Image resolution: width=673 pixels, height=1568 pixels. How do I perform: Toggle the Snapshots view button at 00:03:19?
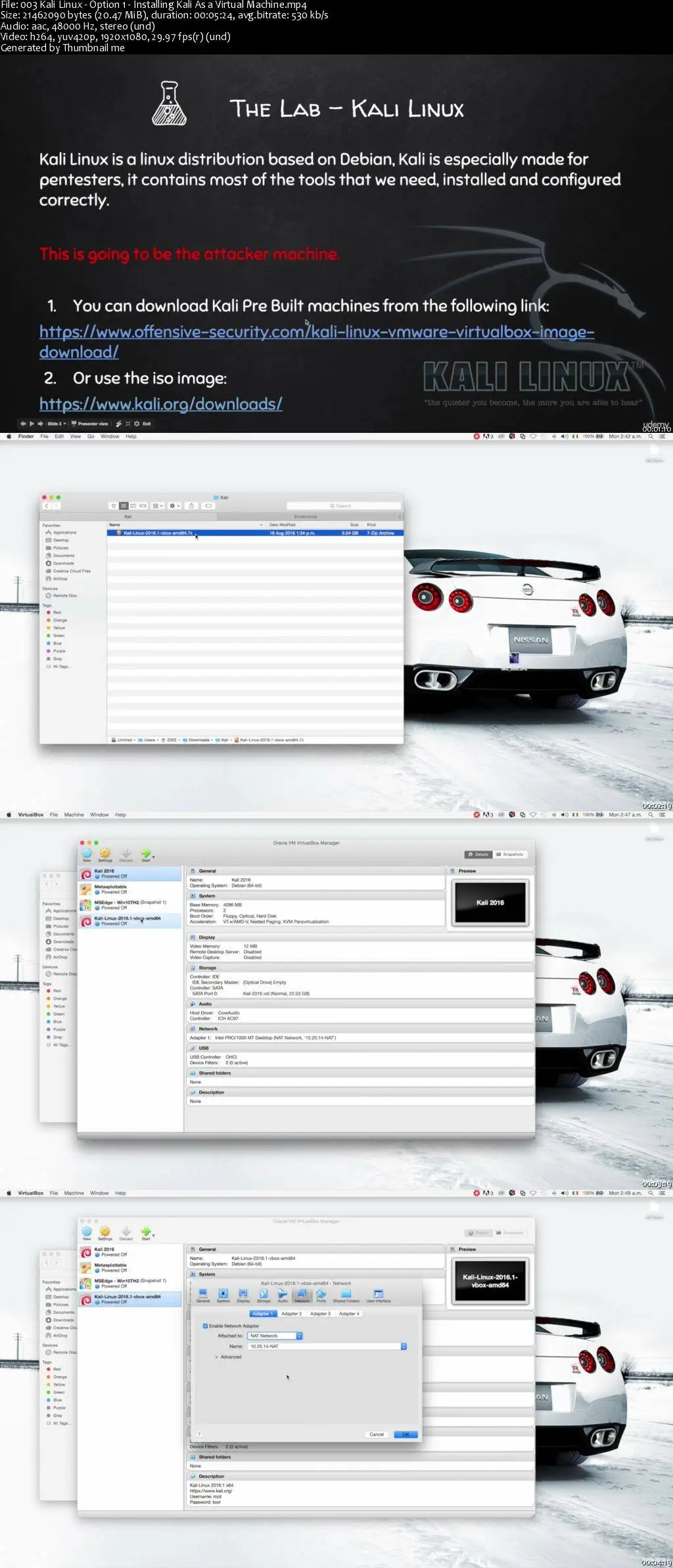point(510,855)
